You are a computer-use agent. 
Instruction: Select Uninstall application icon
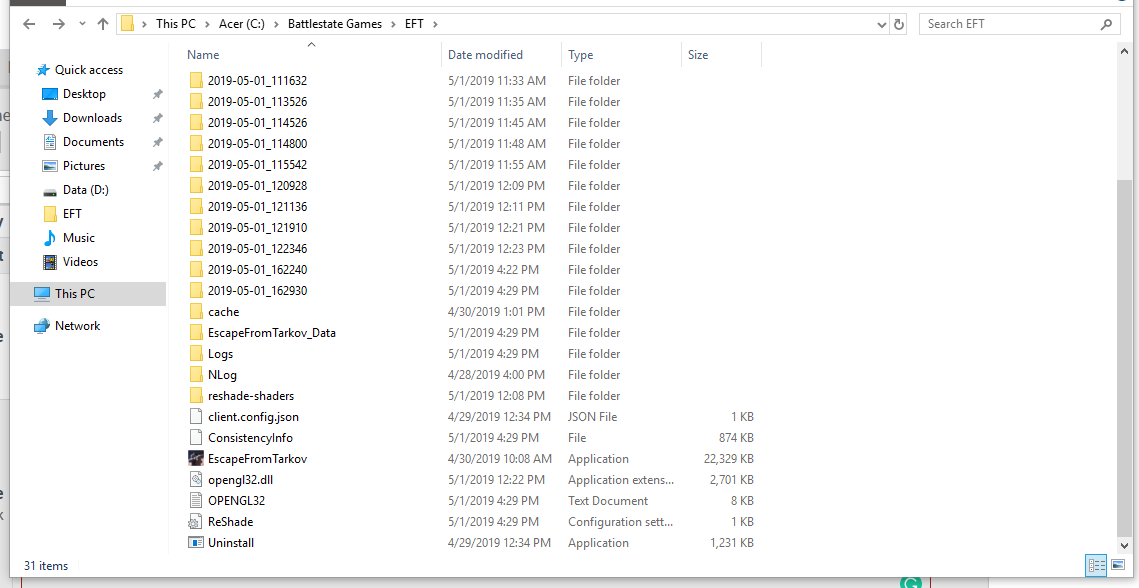[x=195, y=543]
